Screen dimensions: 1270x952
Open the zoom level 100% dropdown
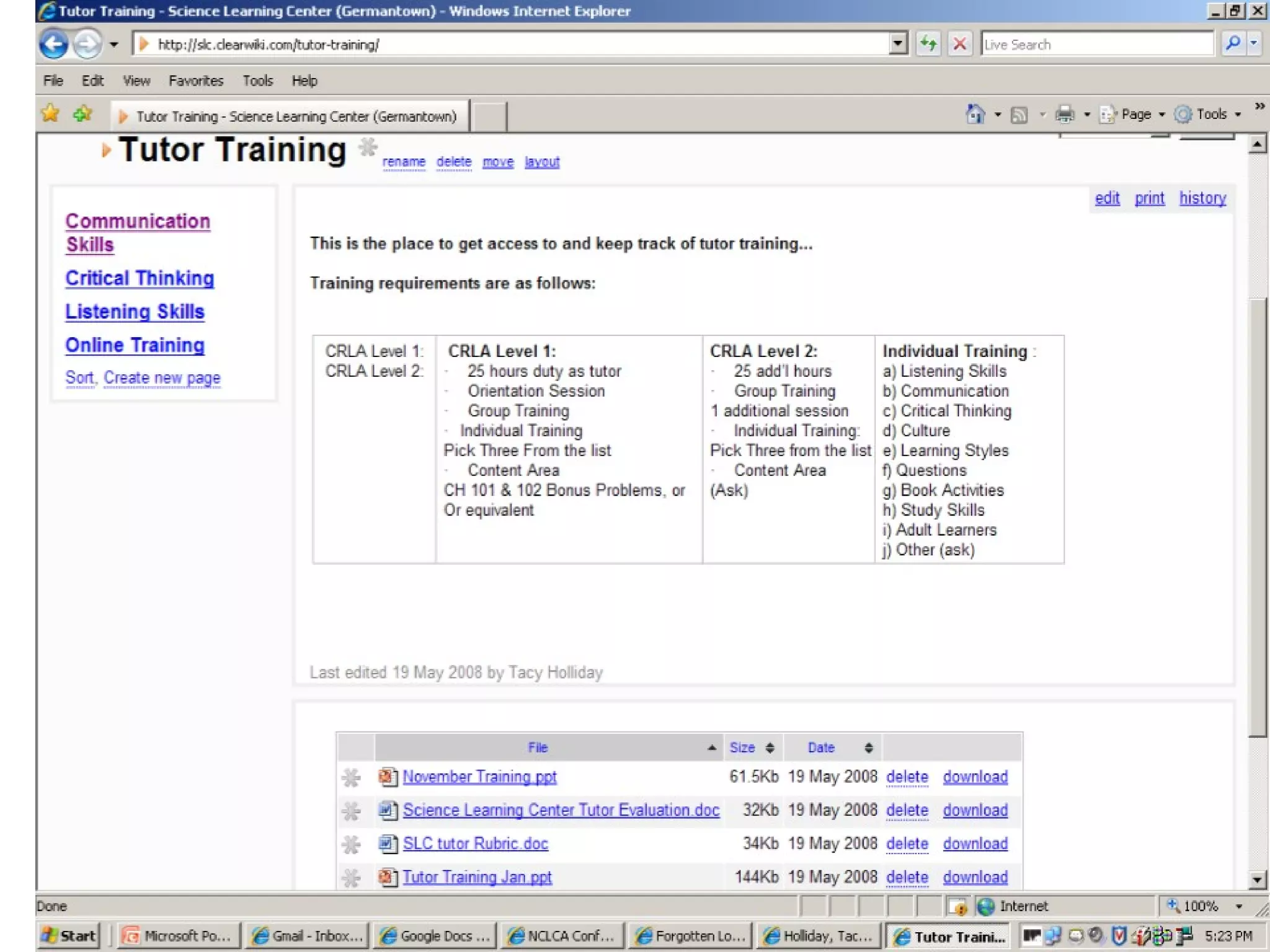pyautogui.click(x=1239, y=906)
